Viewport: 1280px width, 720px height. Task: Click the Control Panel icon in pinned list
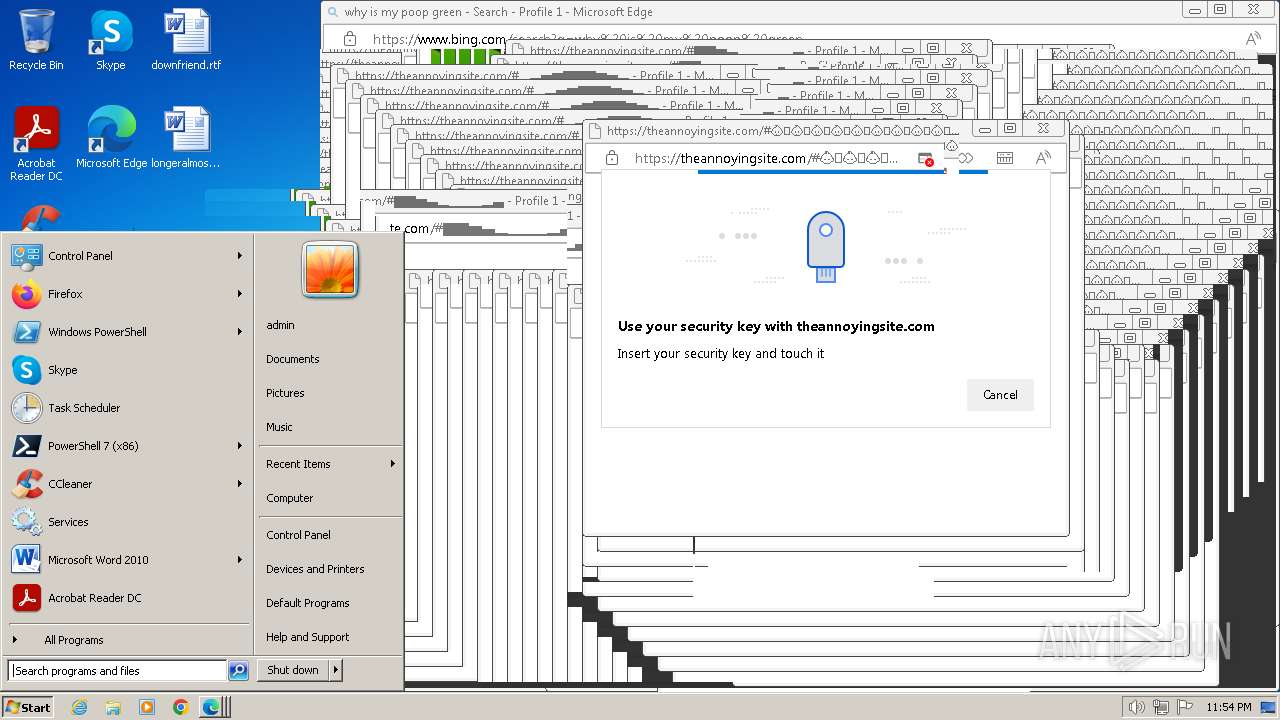coord(26,256)
